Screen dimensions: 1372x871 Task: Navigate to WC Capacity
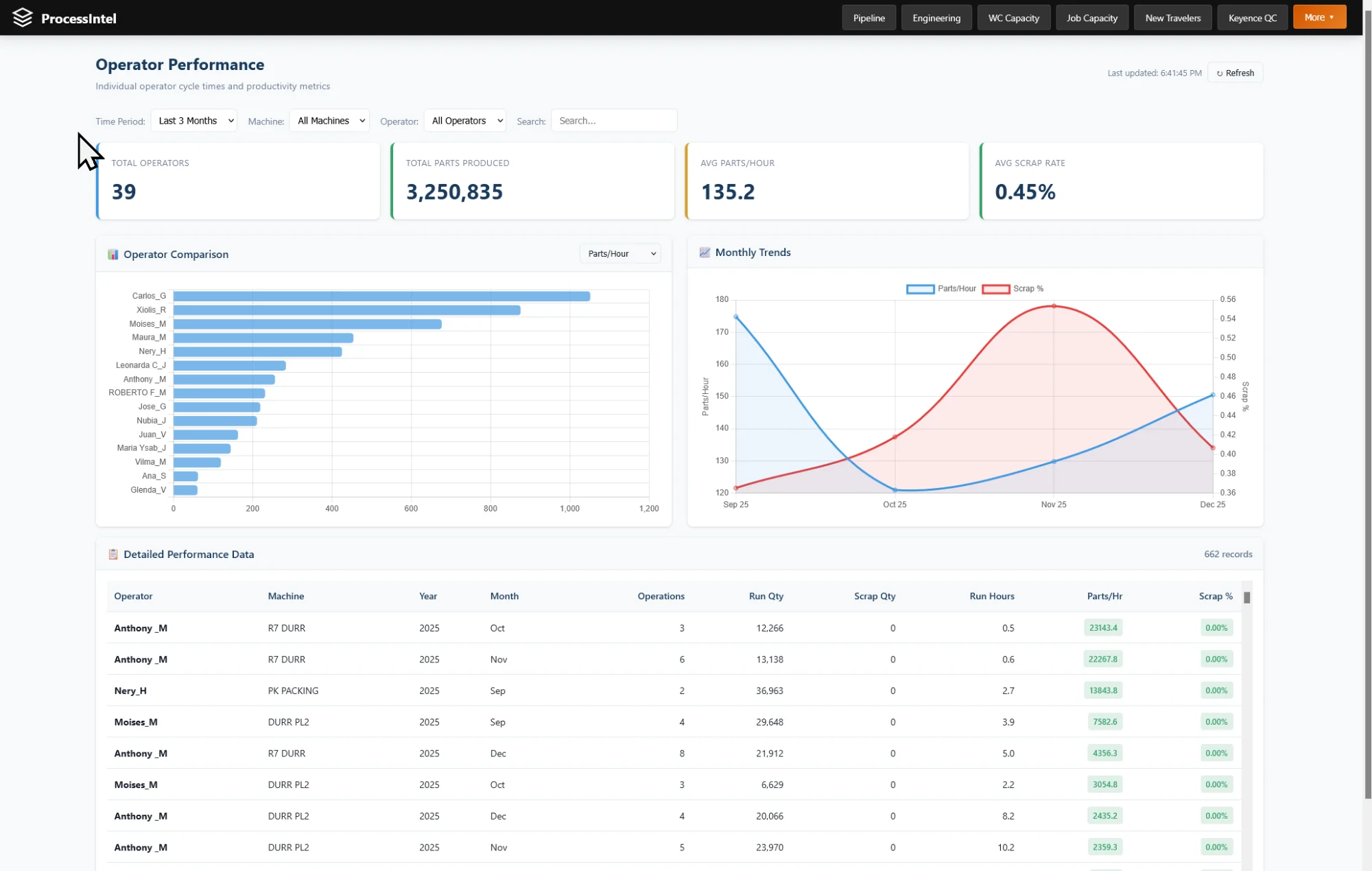(x=1013, y=19)
